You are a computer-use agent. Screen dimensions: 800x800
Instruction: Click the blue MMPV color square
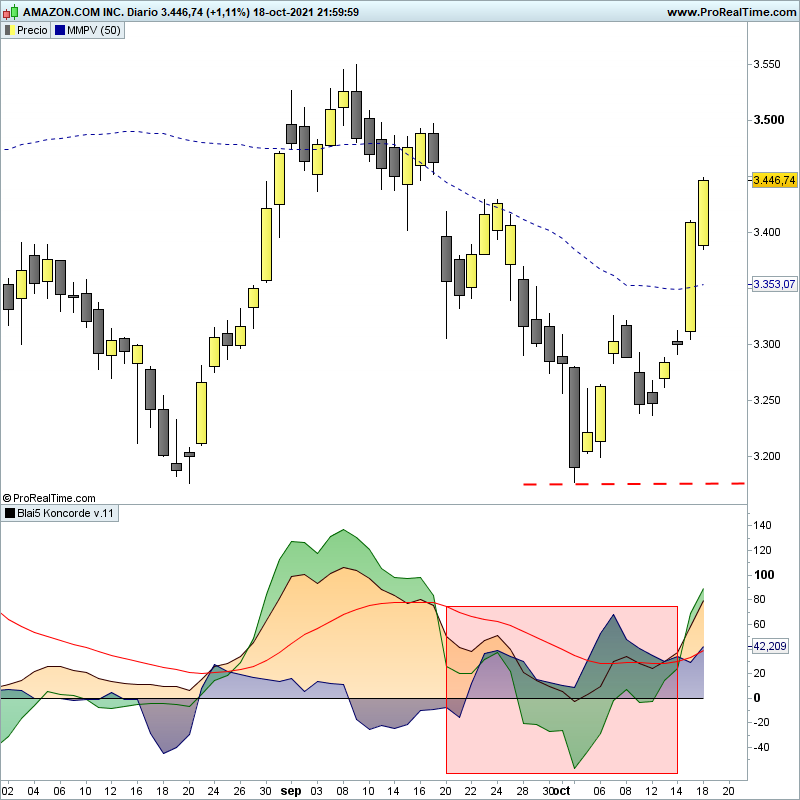point(60,30)
